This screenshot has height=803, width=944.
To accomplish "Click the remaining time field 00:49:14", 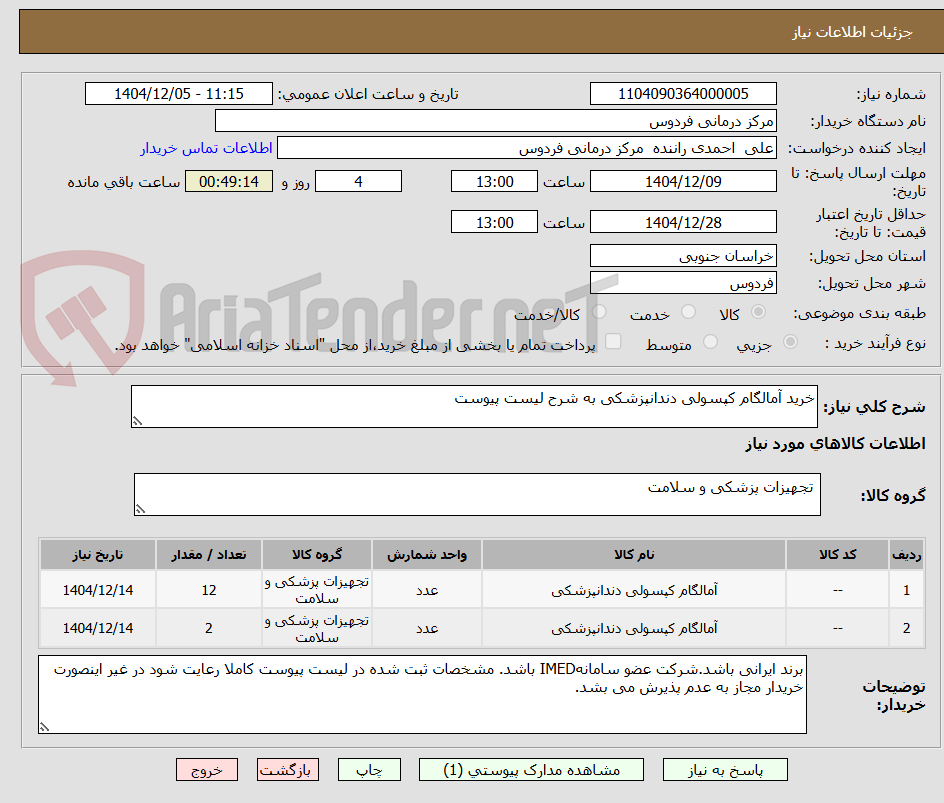I will (x=229, y=181).
